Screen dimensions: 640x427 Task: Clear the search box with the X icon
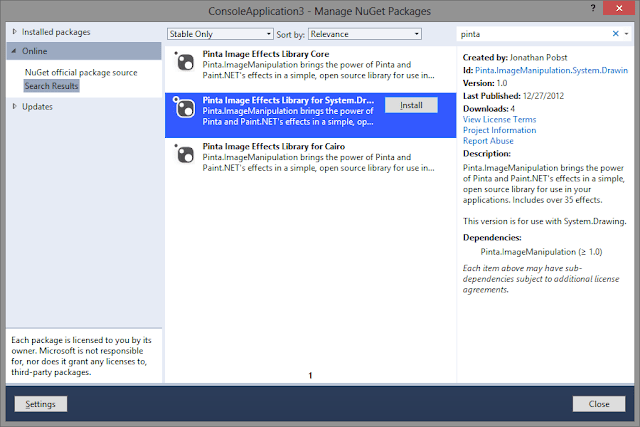[x=616, y=34]
